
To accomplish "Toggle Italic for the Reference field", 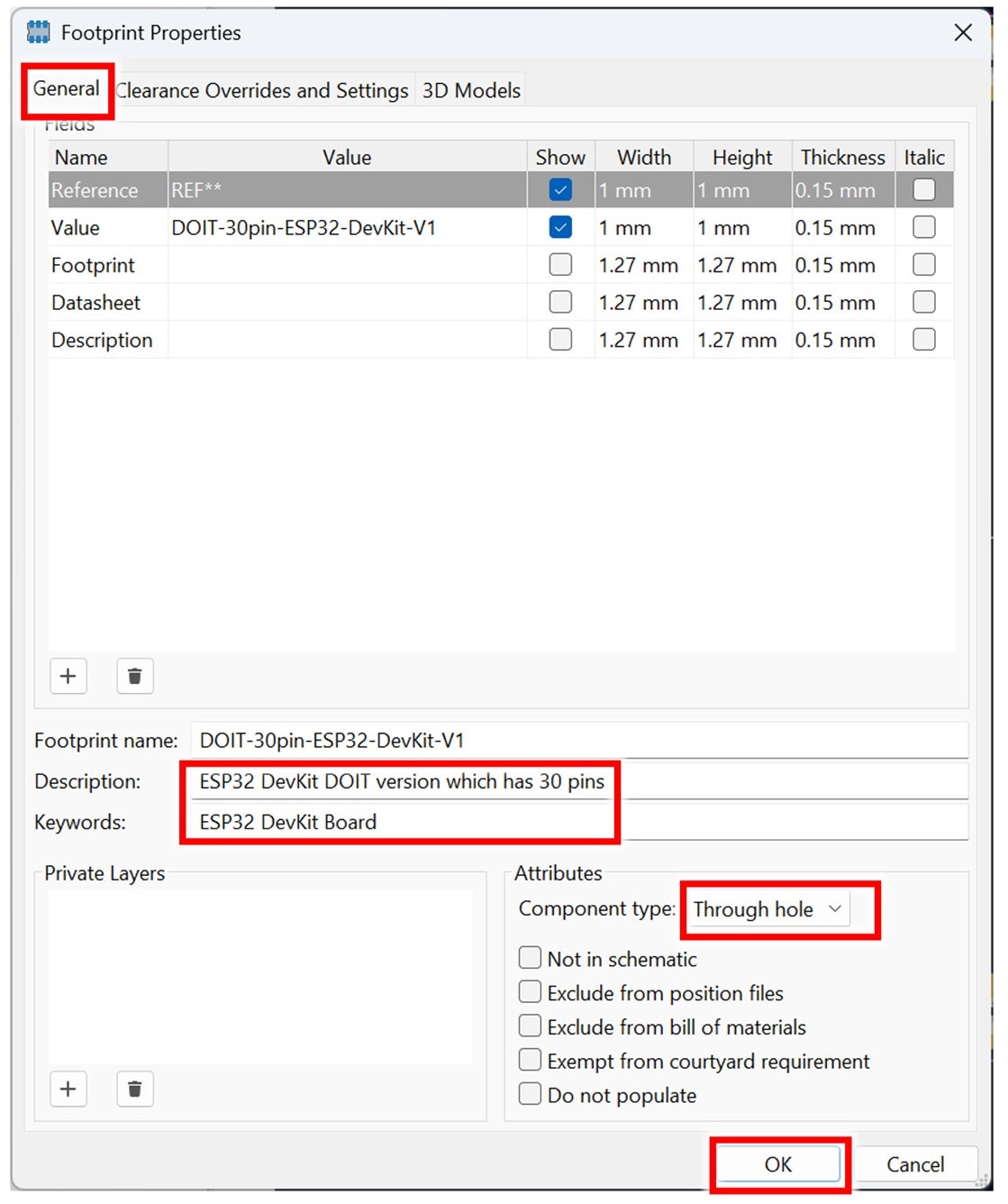I will pyautogui.click(x=924, y=189).
